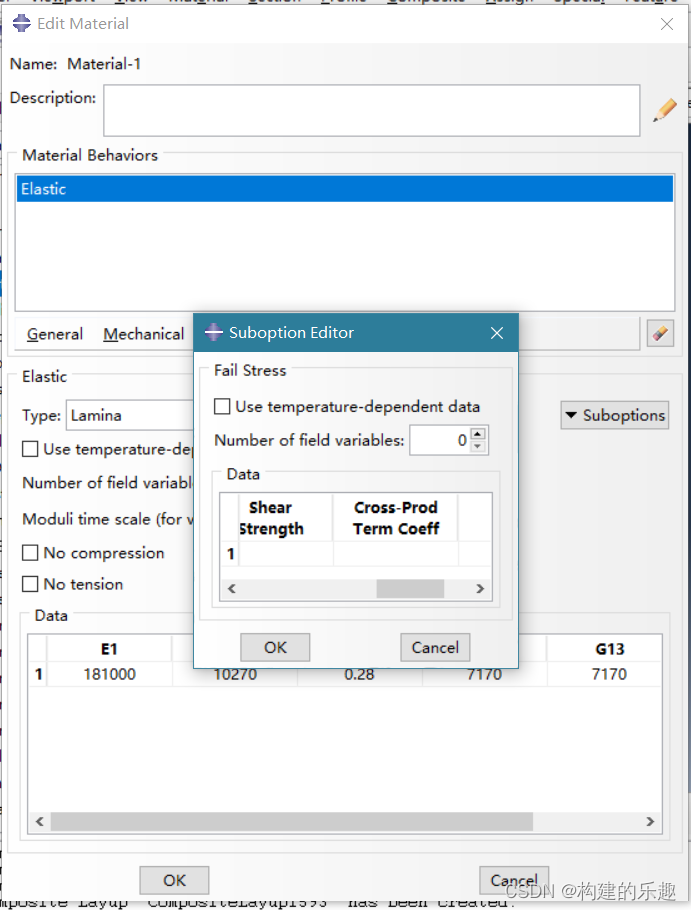Click the pencil icon beside Description field
Viewport: 691px width, 910px height.
pyautogui.click(x=664, y=110)
